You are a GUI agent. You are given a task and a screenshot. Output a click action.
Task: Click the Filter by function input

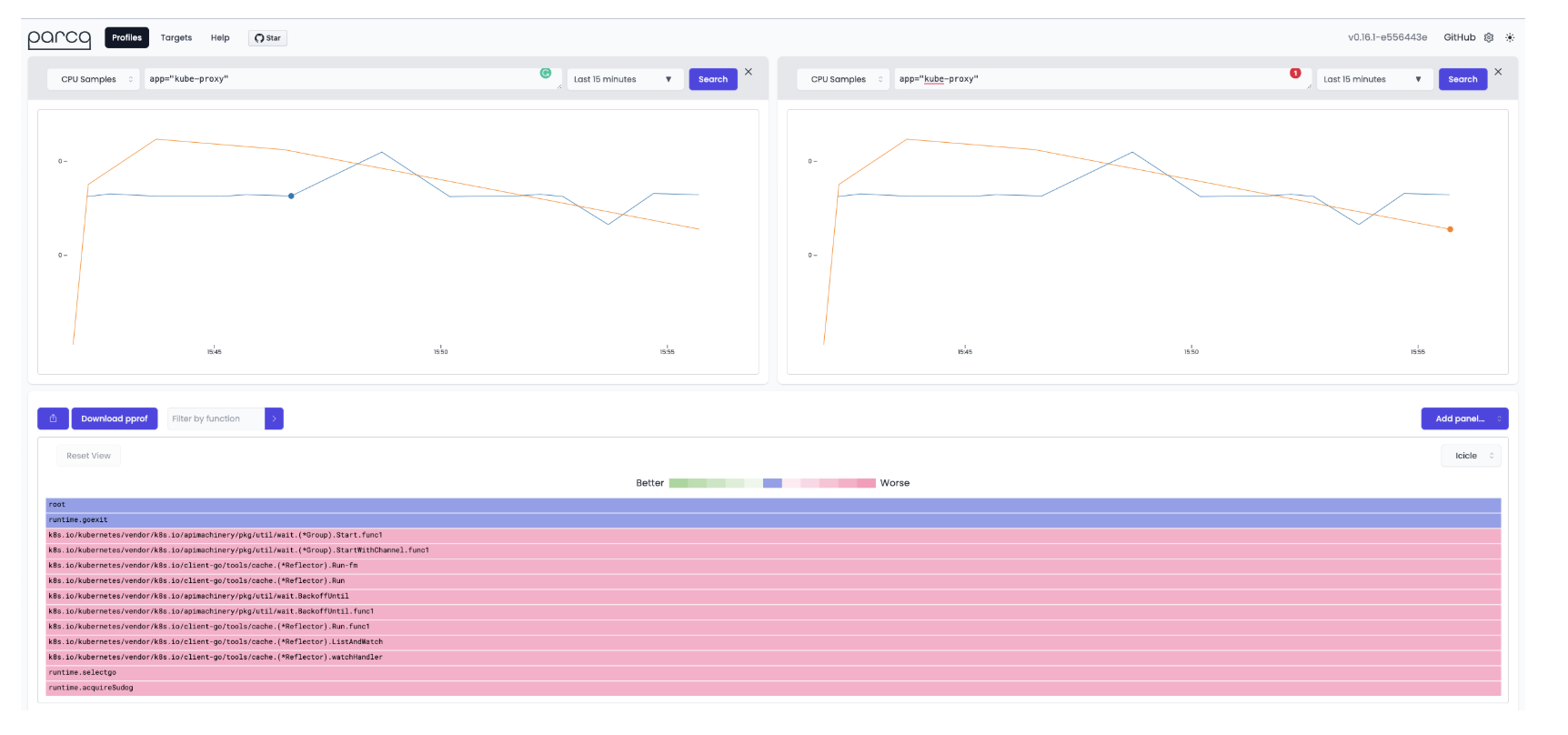click(x=216, y=418)
